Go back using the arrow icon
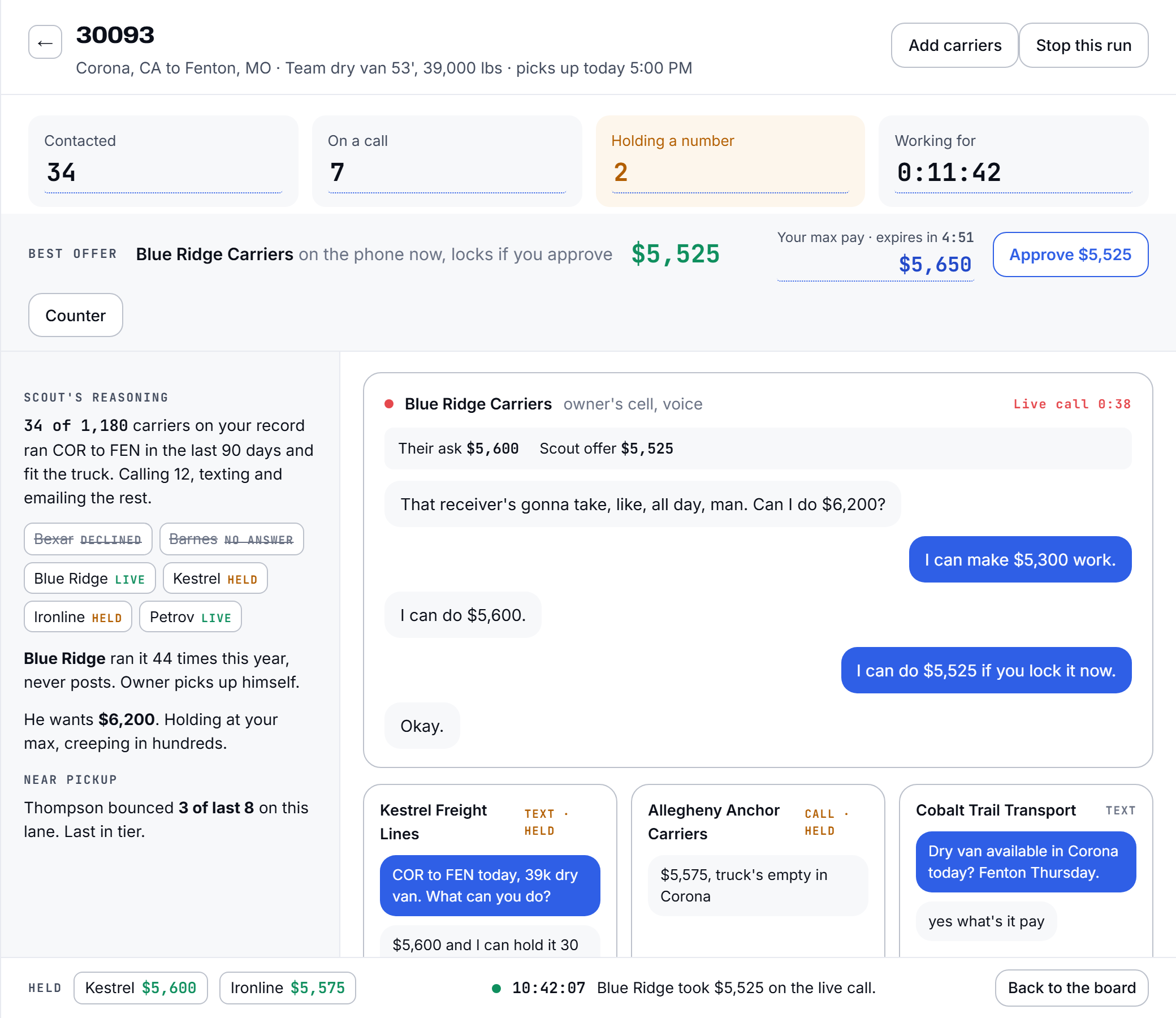This screenshot has height=1018, width=1176. click(45, 42)
